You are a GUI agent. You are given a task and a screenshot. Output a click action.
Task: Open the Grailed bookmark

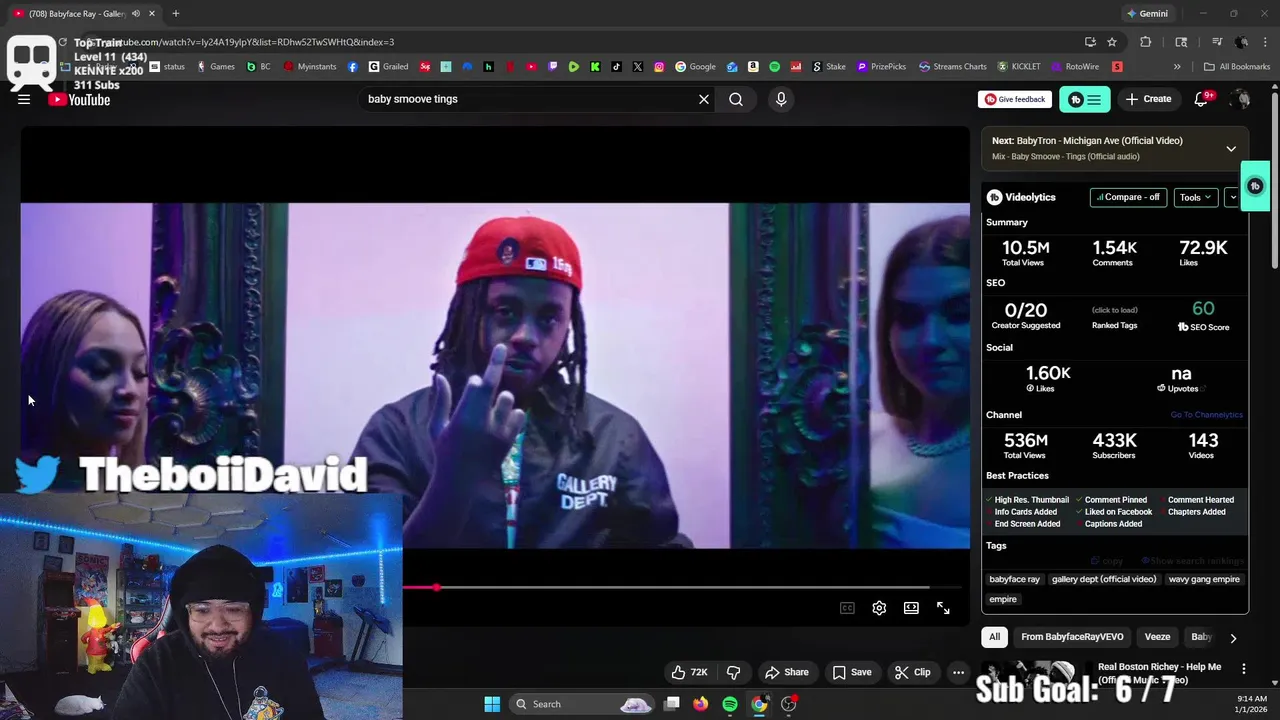[389, 67]
